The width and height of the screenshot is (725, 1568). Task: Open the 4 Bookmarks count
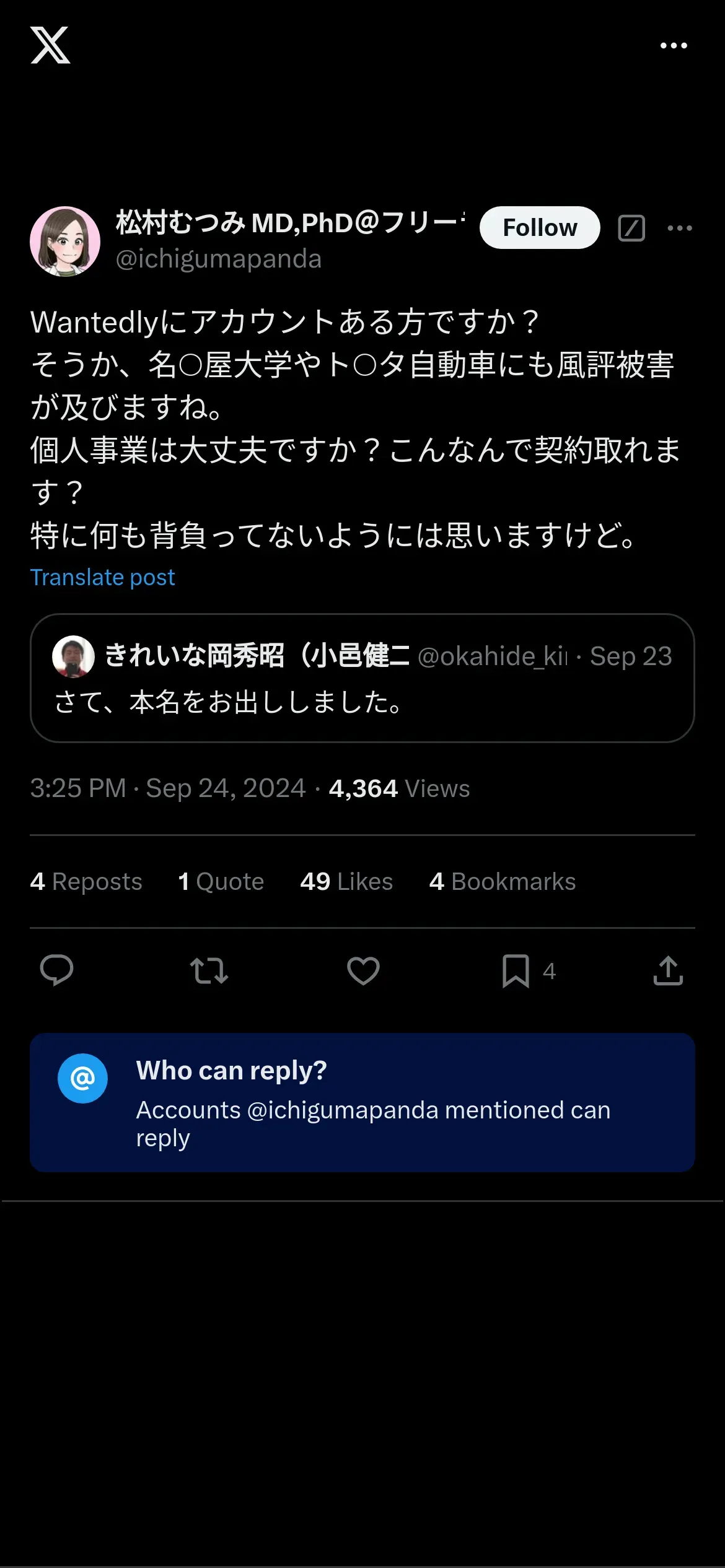point(503,881)
